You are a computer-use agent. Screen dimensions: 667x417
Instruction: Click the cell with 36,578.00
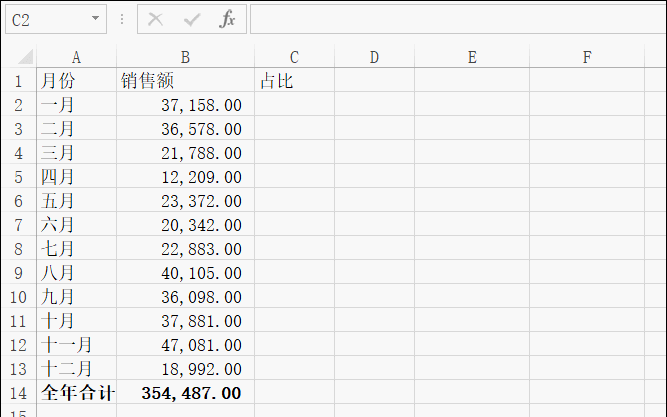click(x=185, y=129)
